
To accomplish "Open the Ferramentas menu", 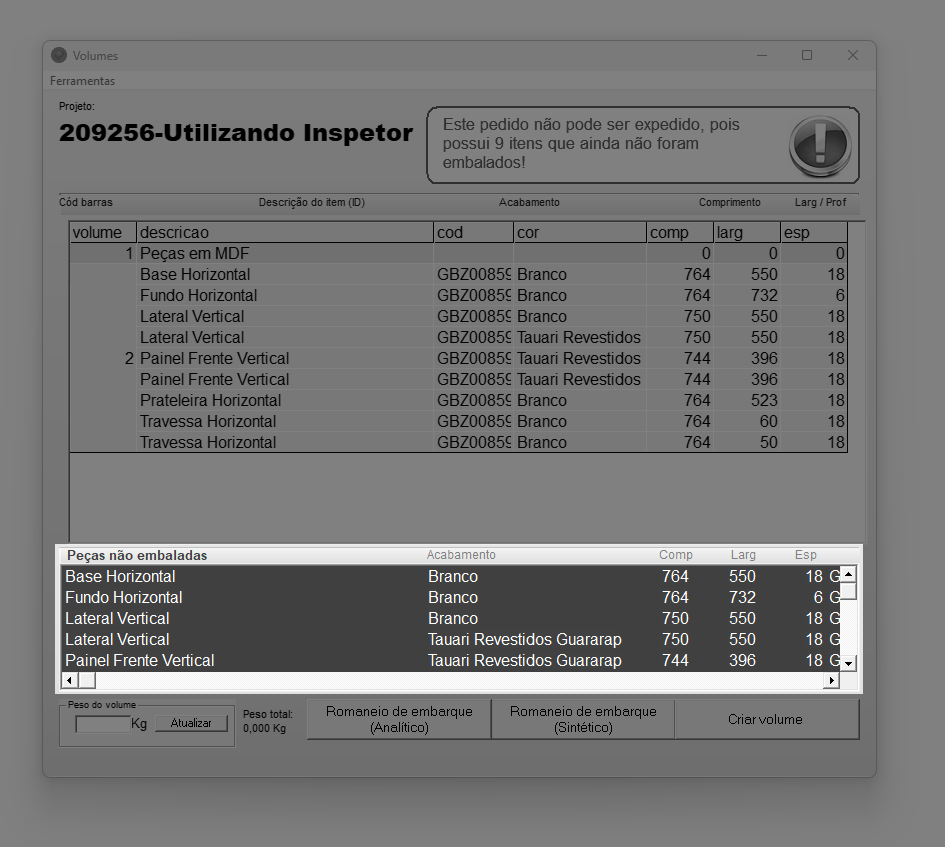I will pyautogui.click(x=83, y=81).
